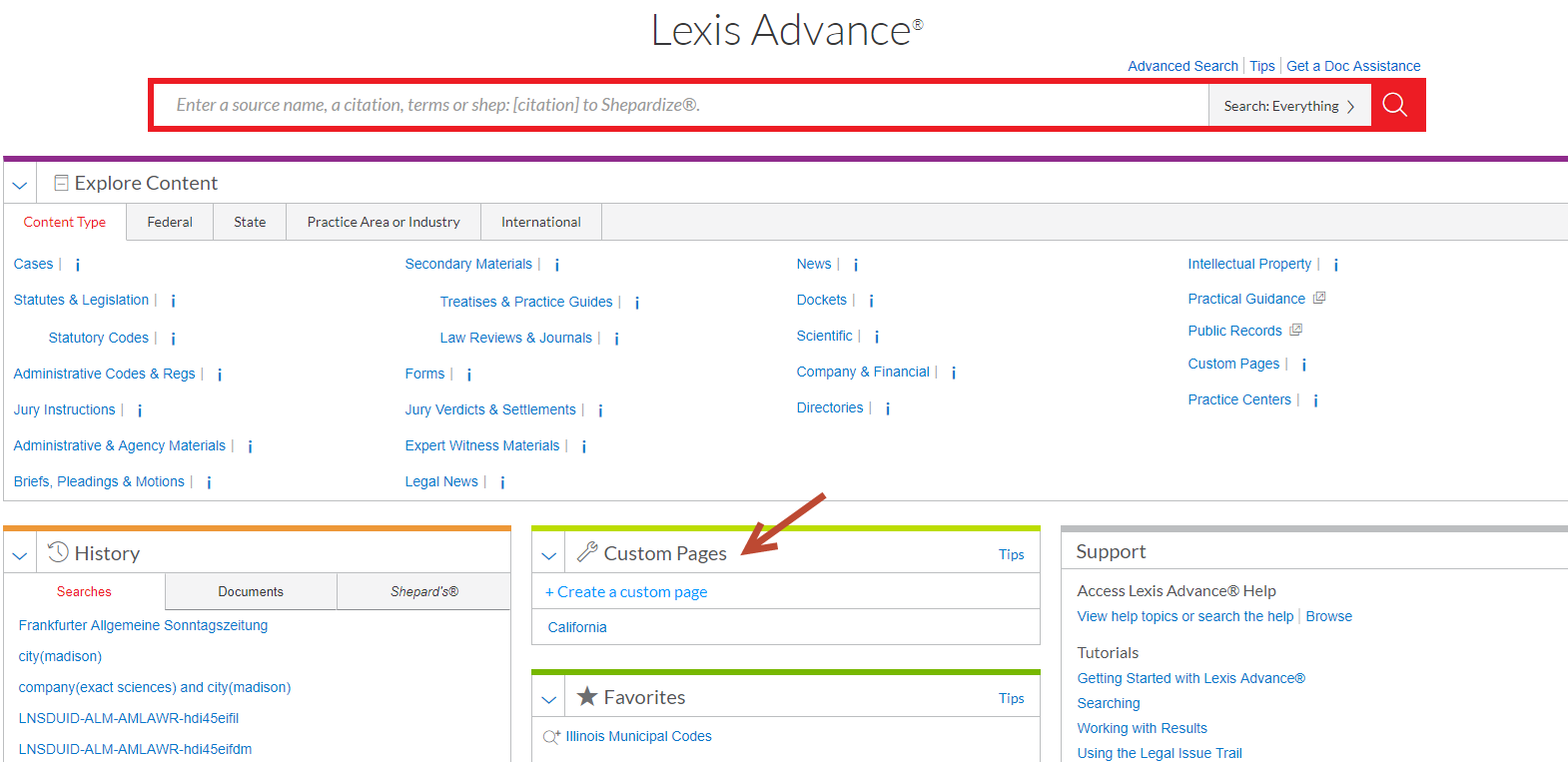The width and height of the screenshot is (1568, 762).
Task: Switch to the State tab
Action: (250, 222)
